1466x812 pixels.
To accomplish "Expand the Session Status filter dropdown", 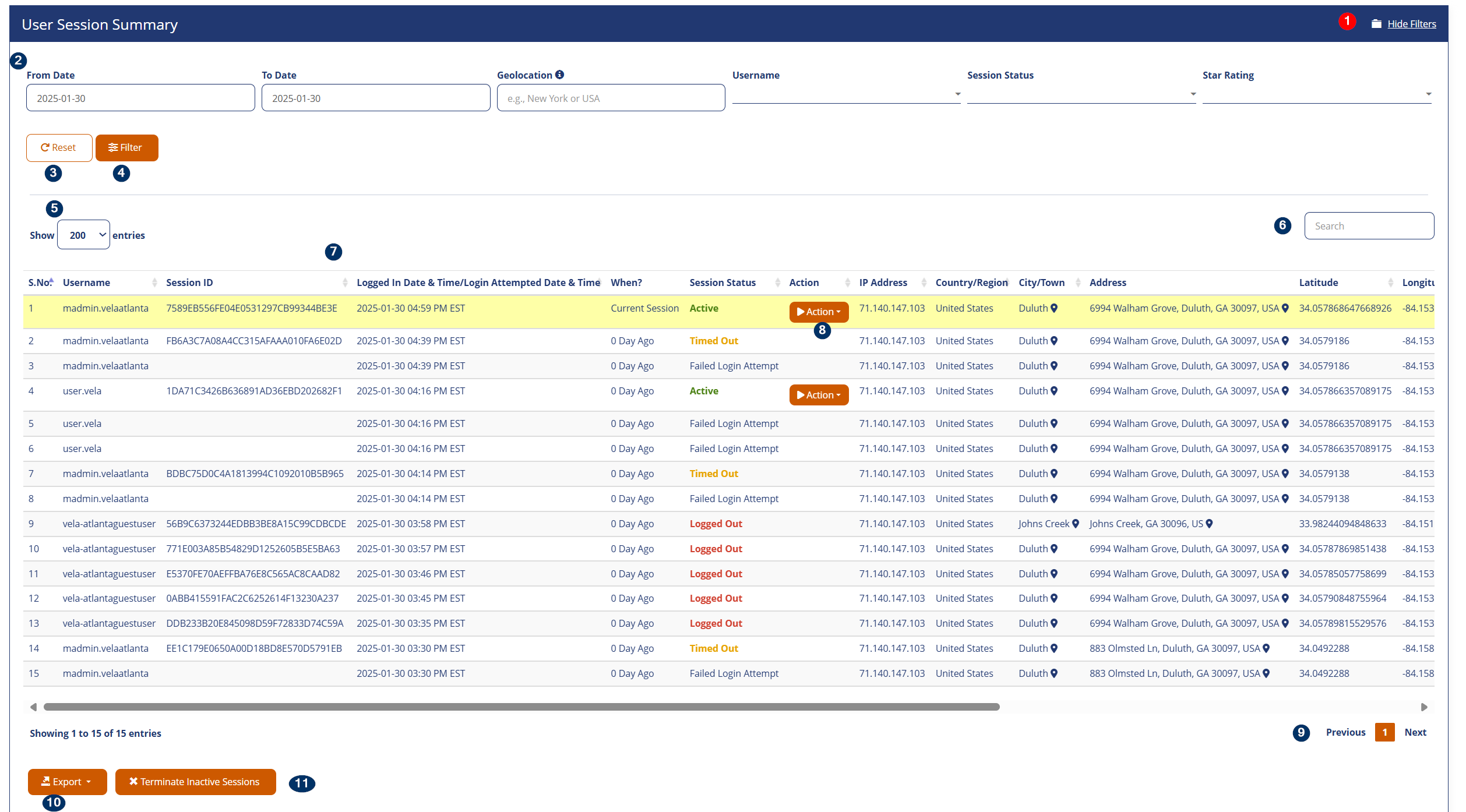I will click(x=1081, y=94).
